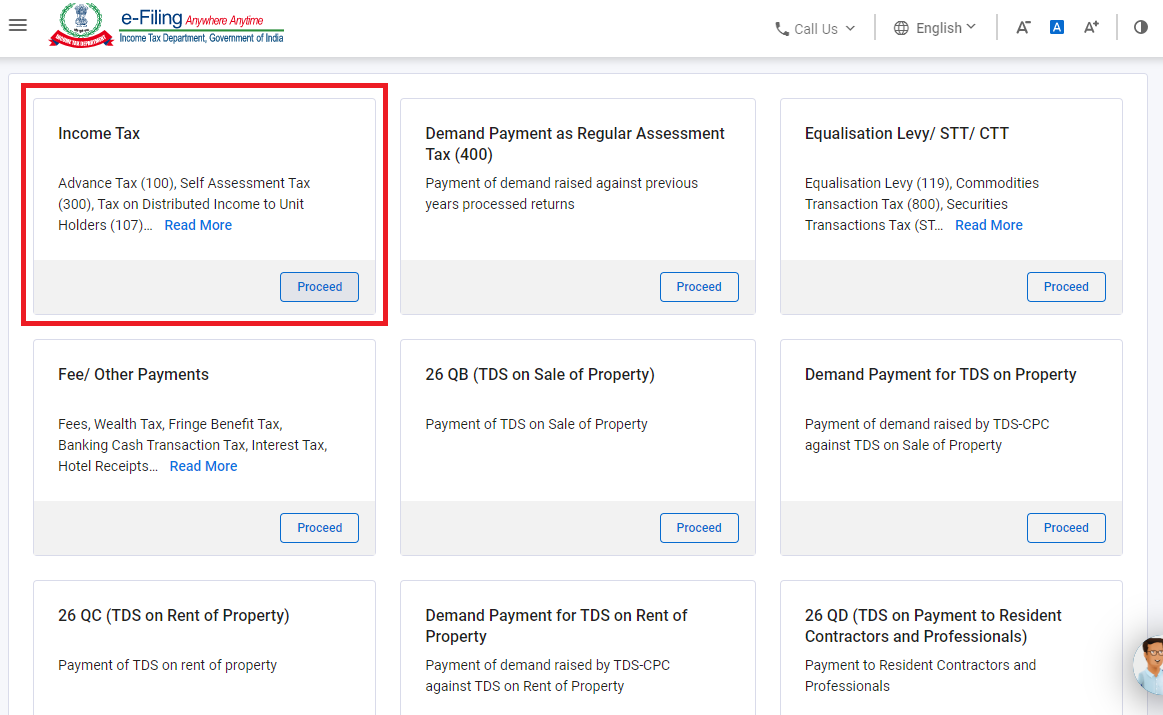Click the phone icon beside Call Us
1163x715 pixels.
[x=782, y=29]
